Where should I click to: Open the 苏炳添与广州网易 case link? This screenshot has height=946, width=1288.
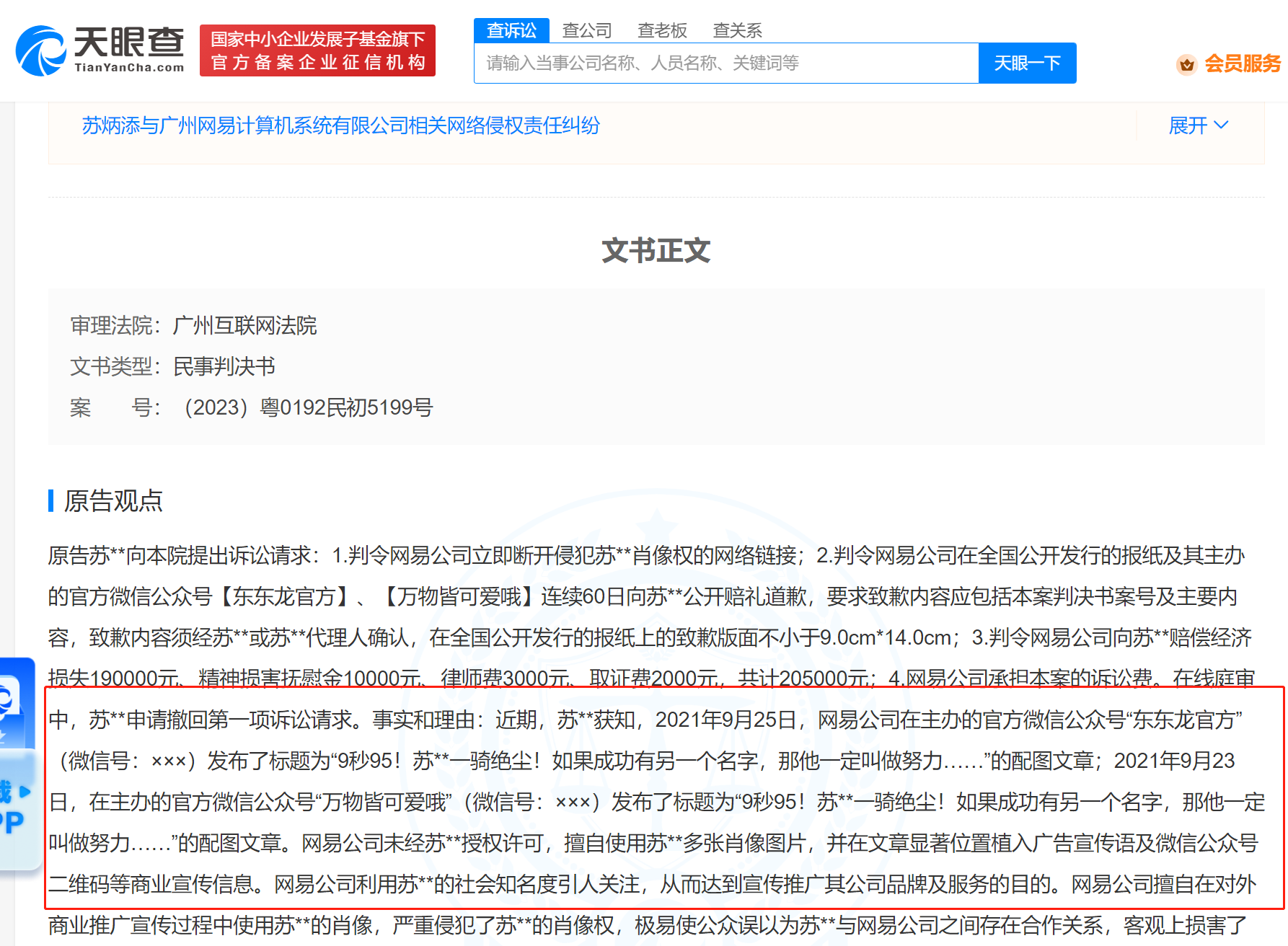click(340, 125)
